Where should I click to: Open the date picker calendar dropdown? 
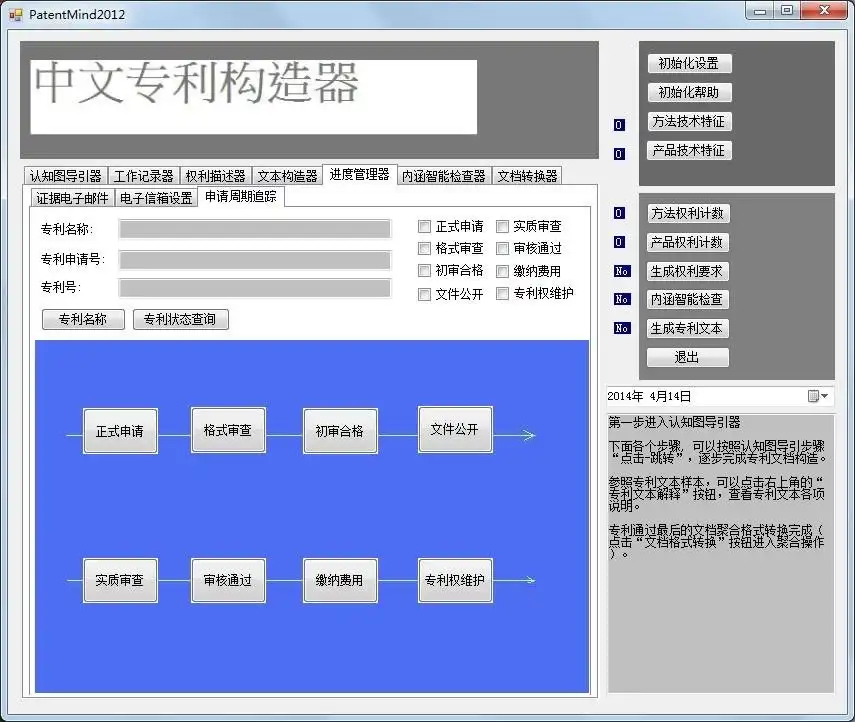point(818,396)
